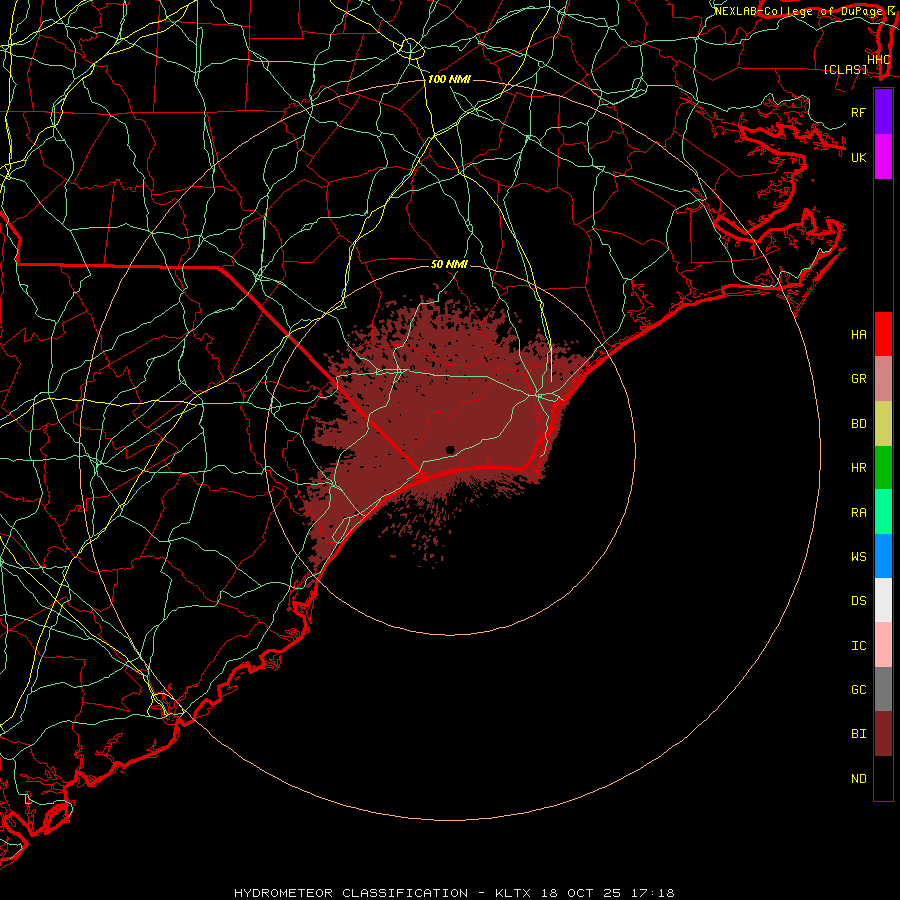This screenshot has width=900, height=900.
Task: Click the 50 NMI range ring label
Action: coord(449,264)
